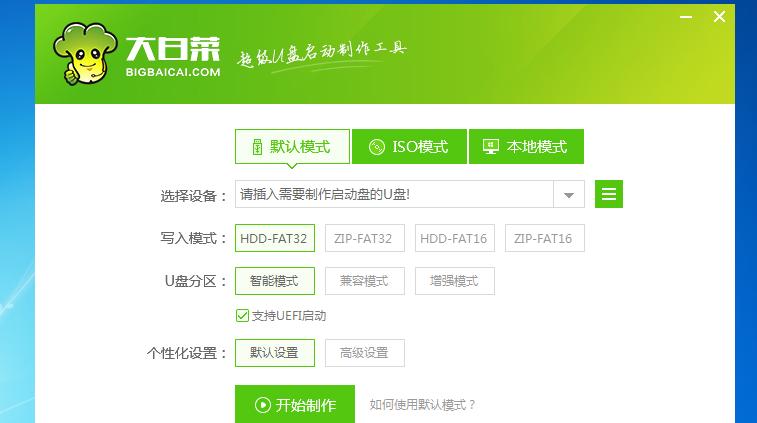Open 高级设置 personalization option
Viewport: 757px width, 423px height.
(x=364, y=353)
